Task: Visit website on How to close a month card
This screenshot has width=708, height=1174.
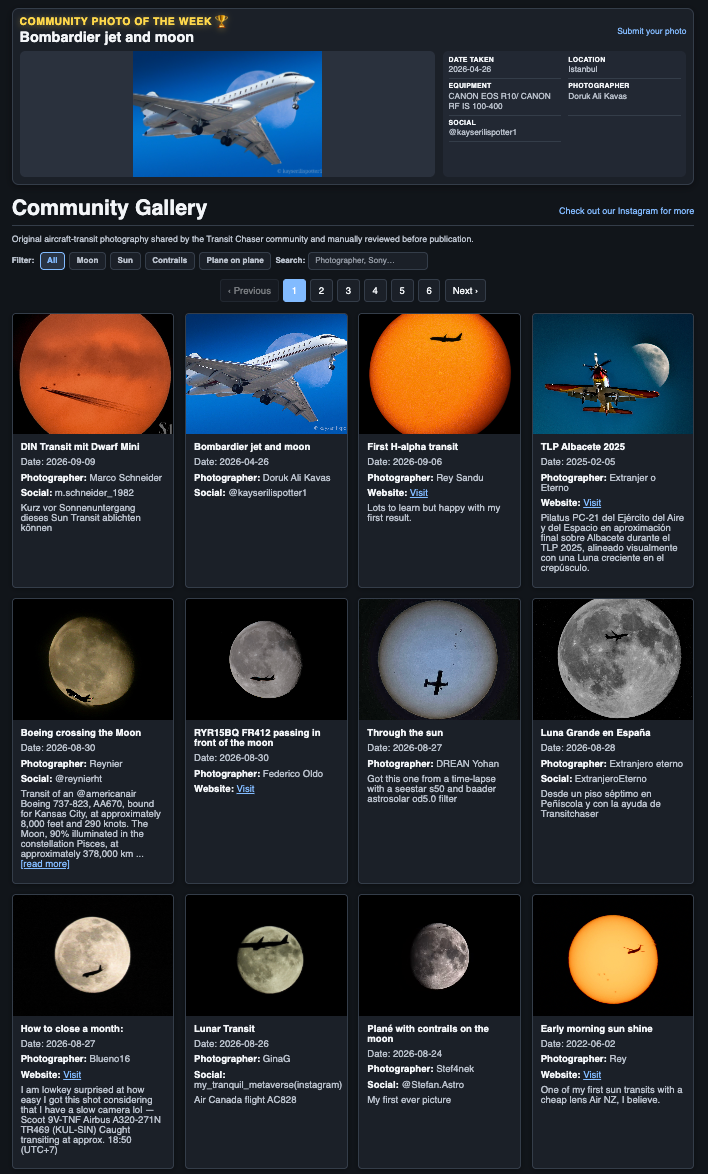Action: point(72,1074)
